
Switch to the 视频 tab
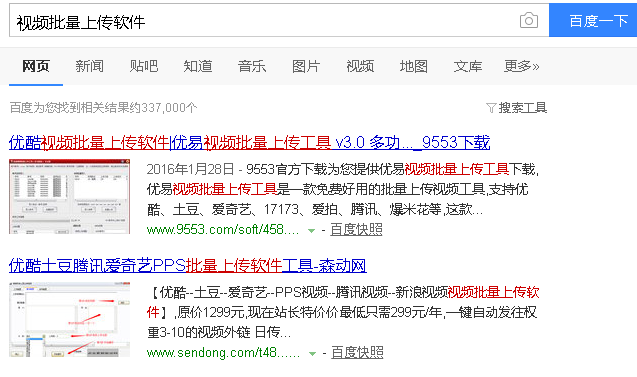click(x=360, y=66)
